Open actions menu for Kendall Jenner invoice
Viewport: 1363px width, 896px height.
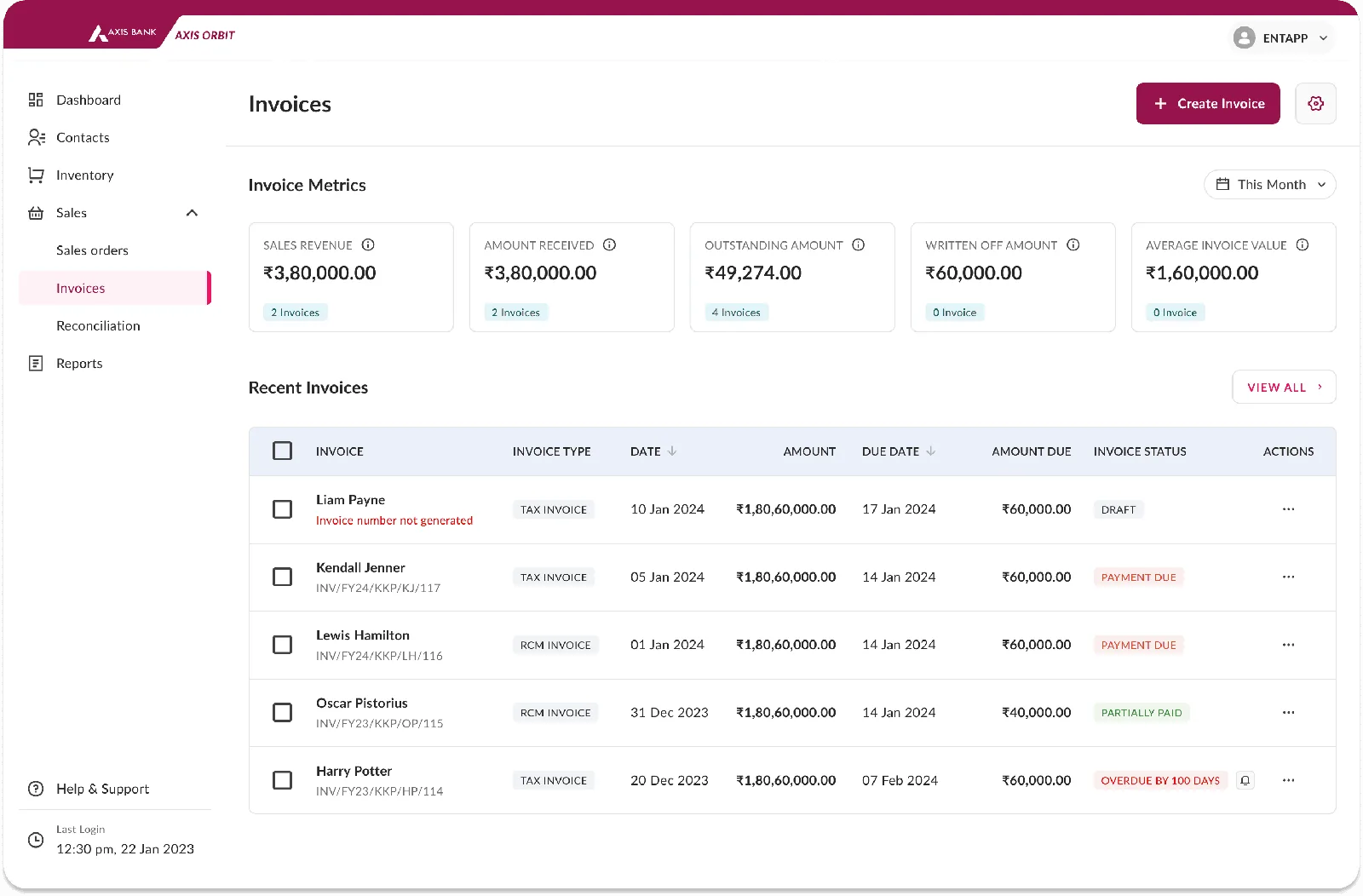point(1288,577)
